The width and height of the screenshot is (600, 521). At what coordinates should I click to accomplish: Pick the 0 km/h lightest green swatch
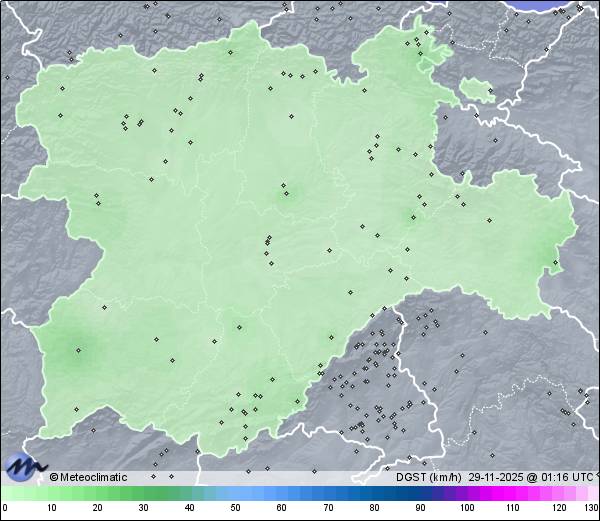5,493
